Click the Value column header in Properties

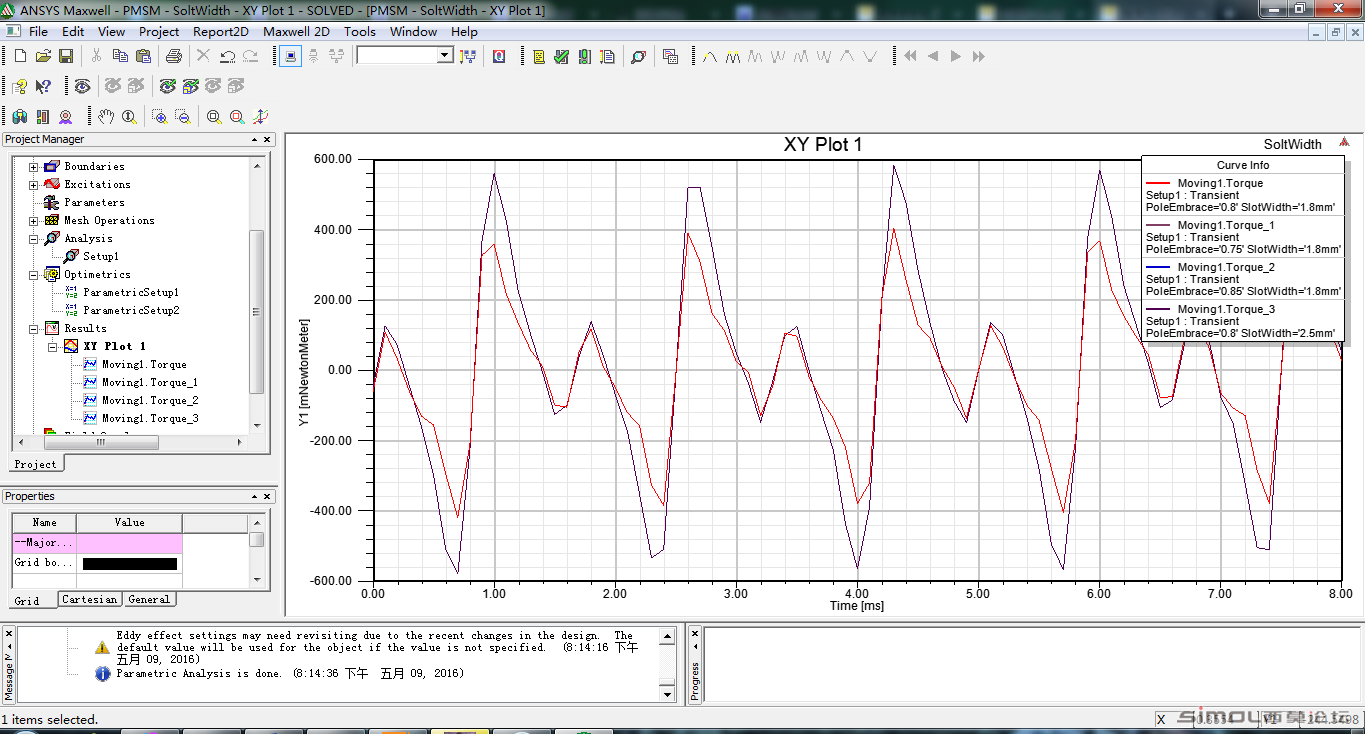[x=129, y=522]
